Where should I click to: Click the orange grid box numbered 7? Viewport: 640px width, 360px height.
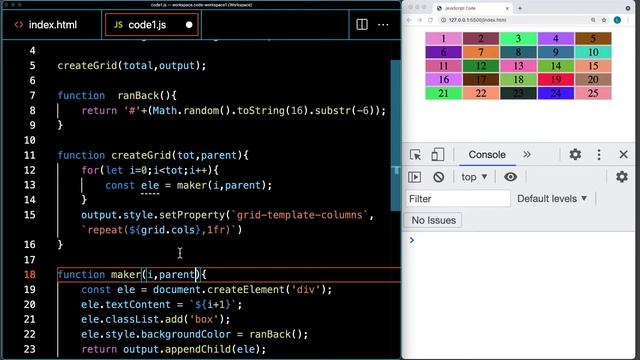pos(481,52)
